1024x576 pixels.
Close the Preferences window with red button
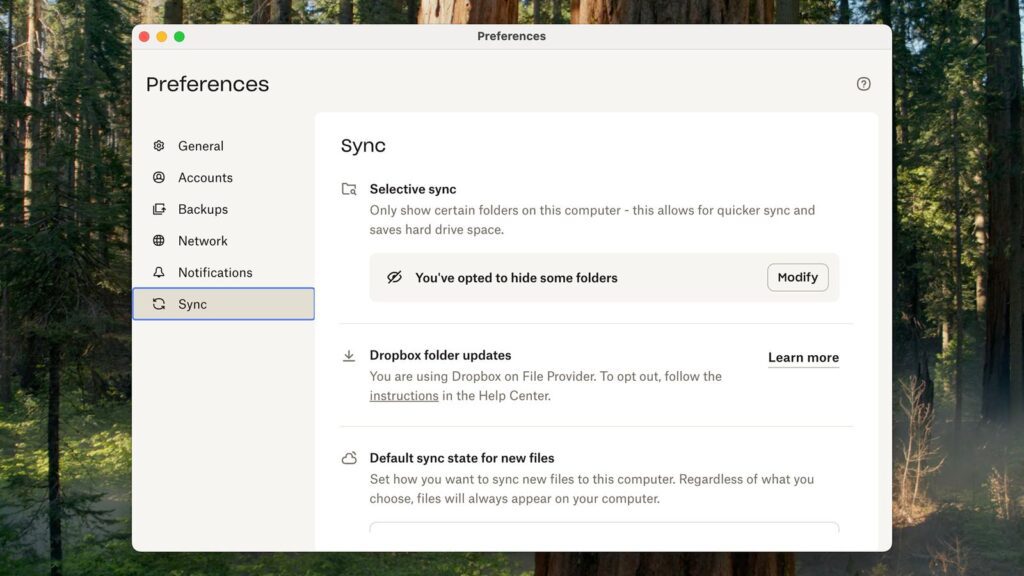click(x=144, y=37)
